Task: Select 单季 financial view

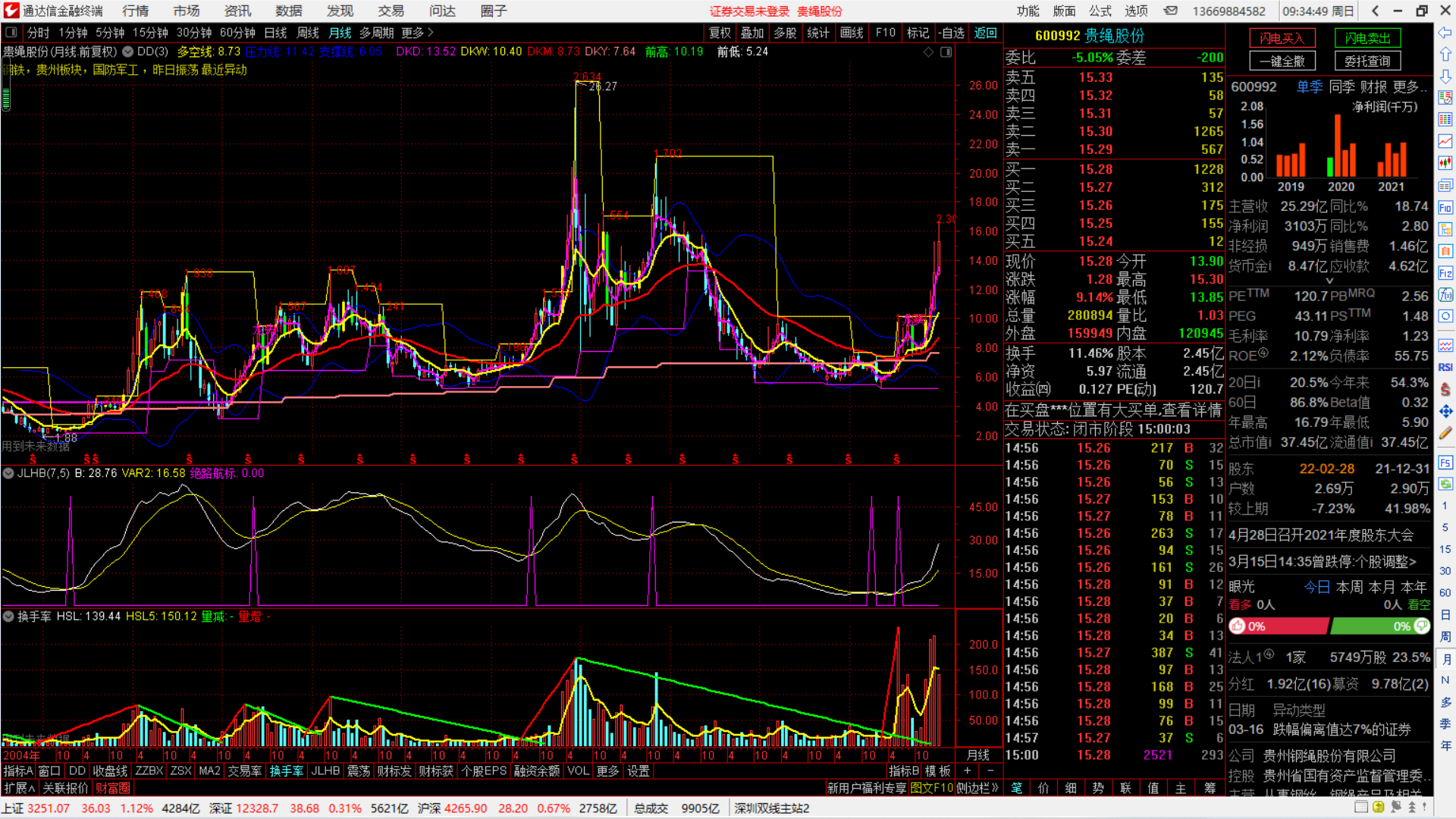Action: pyautogui.click(x=1310, y=87)
